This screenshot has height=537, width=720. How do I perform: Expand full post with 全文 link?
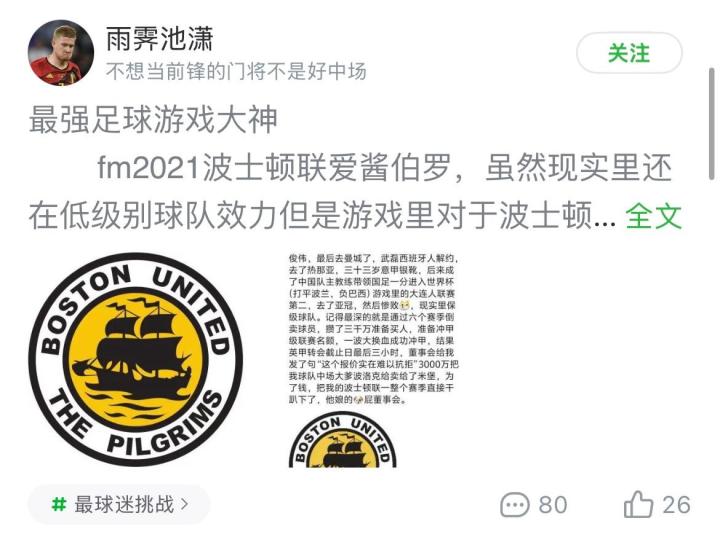click(x=653, y=215)
